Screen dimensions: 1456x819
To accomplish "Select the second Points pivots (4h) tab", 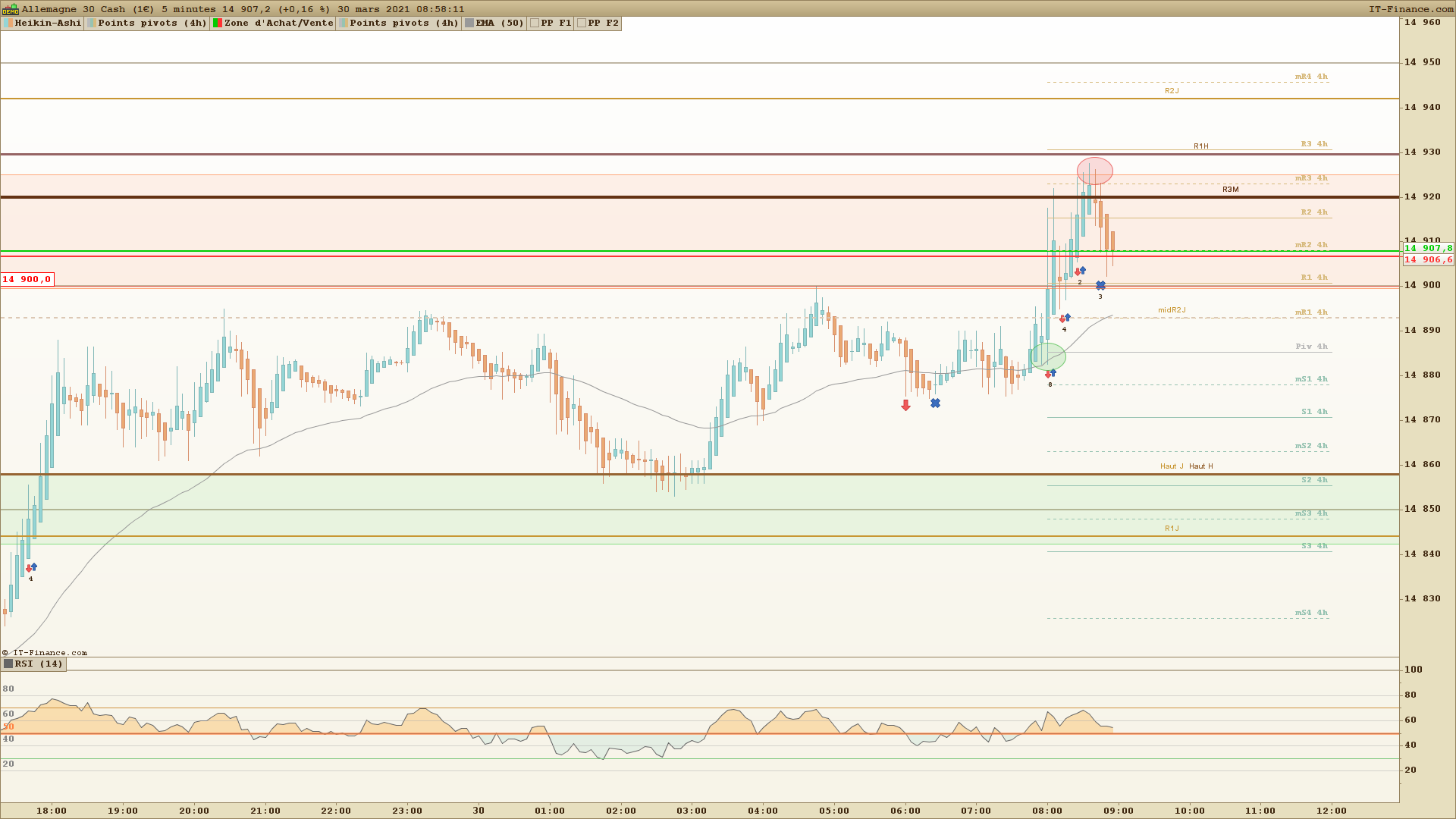I will coord(403,24).
